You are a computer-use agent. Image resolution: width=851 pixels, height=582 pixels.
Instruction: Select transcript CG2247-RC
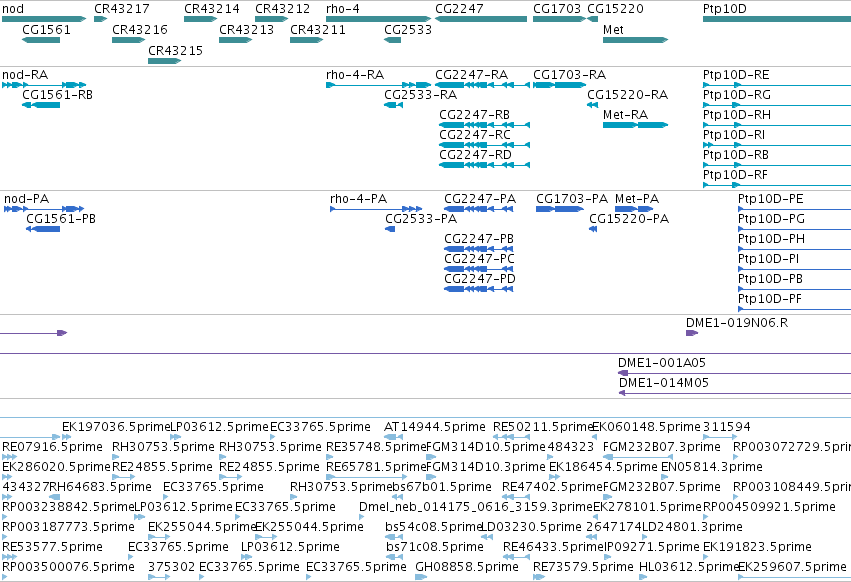pos(484,145)
